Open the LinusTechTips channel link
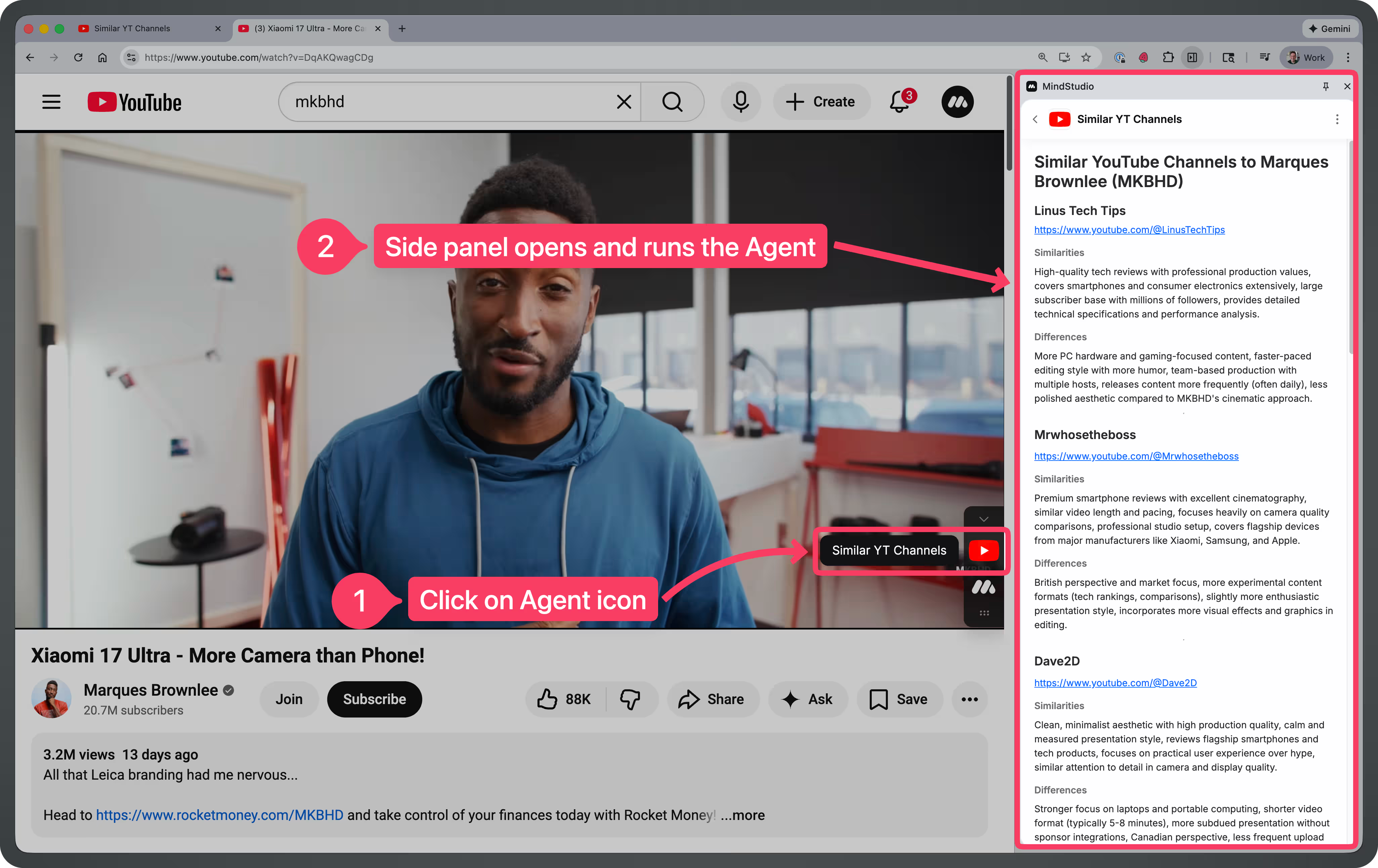The width and height of the screenshot is (1378, 868). pyautogui.click(x=1129, y=229)
